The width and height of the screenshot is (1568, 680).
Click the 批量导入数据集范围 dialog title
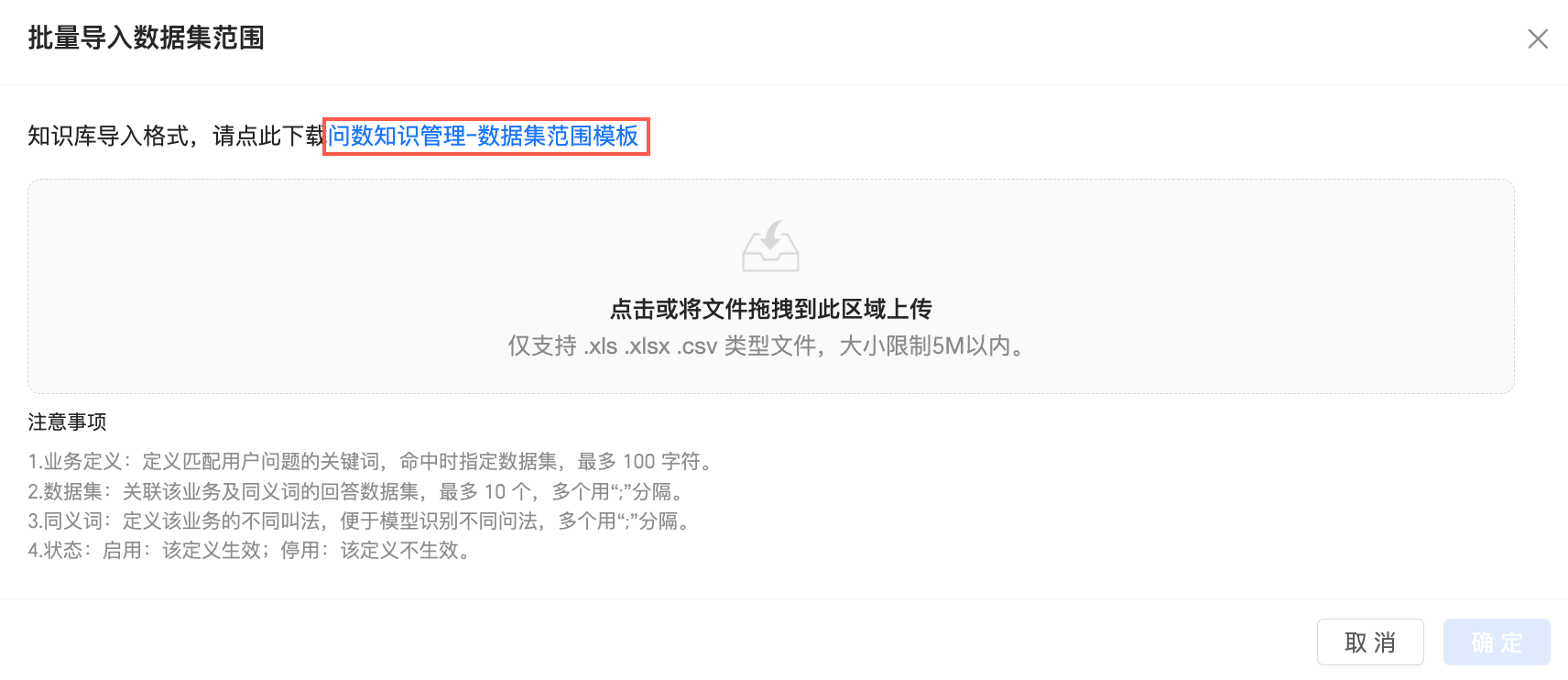[147, 38]
